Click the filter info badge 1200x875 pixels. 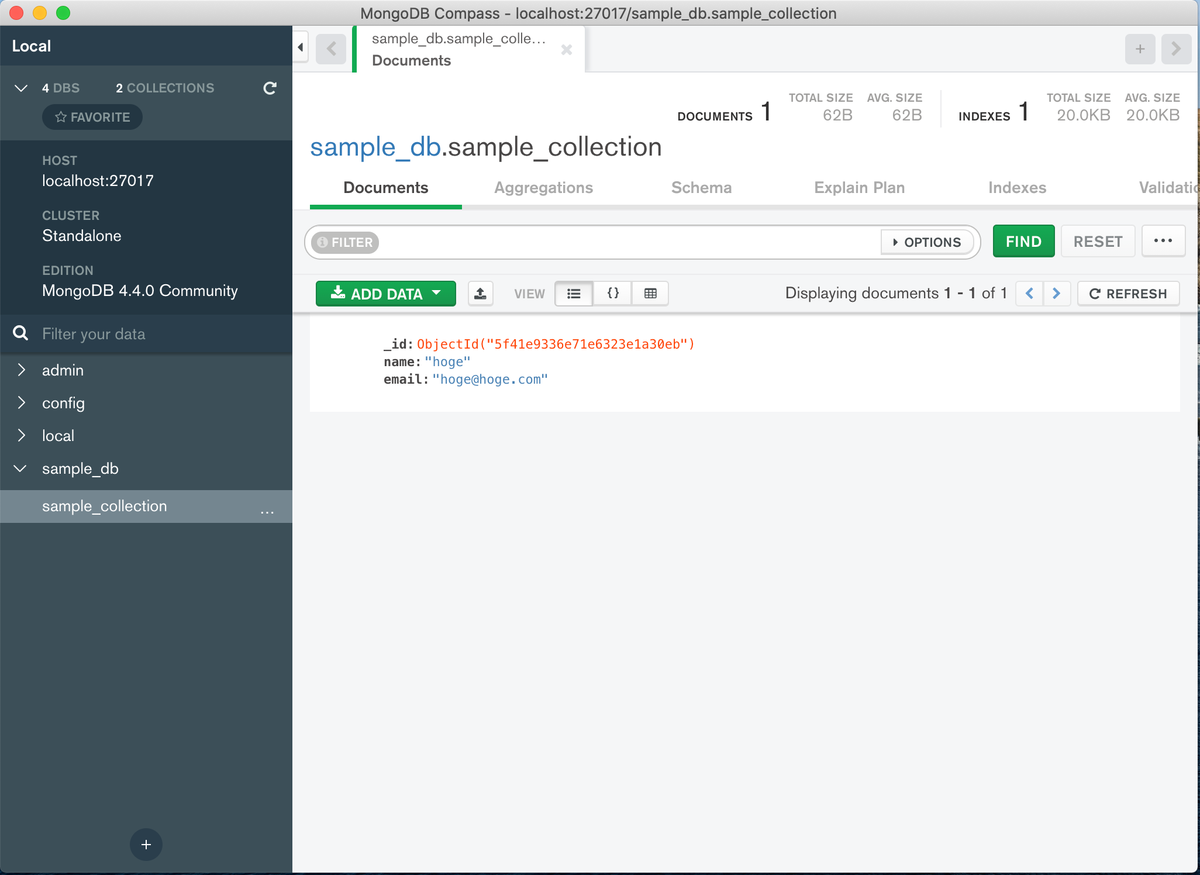pos(345,242)
